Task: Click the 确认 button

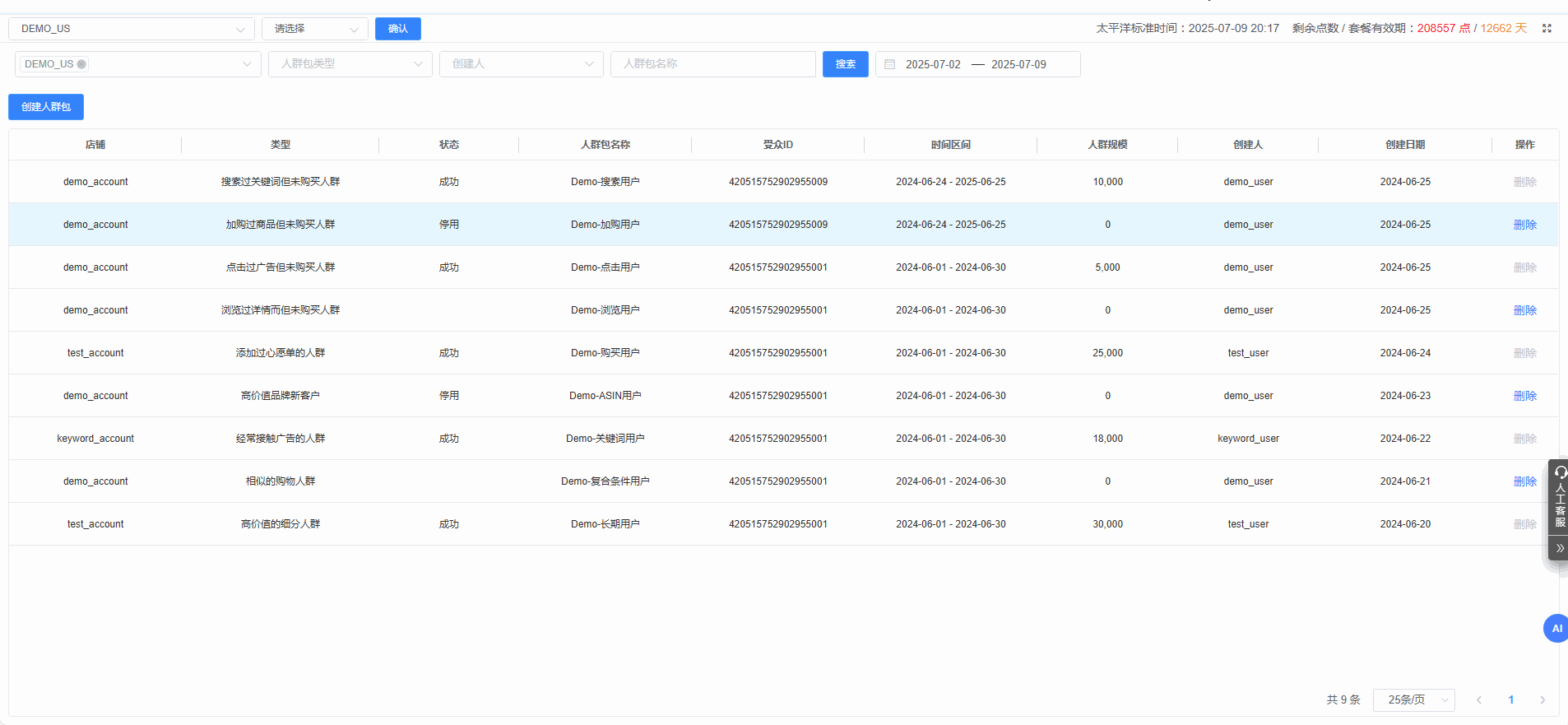Action: pos(398,29)
